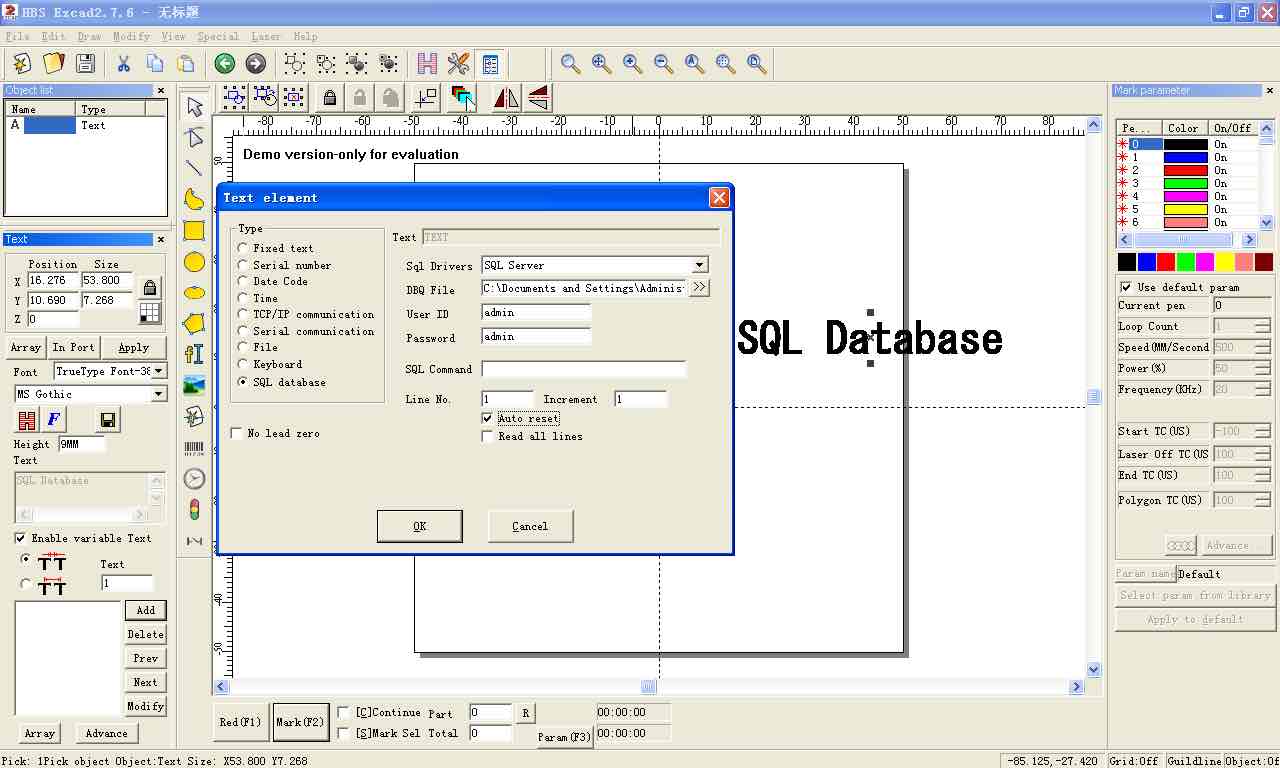Open the TrueType font type dropdown

click(x=158, y=371)
